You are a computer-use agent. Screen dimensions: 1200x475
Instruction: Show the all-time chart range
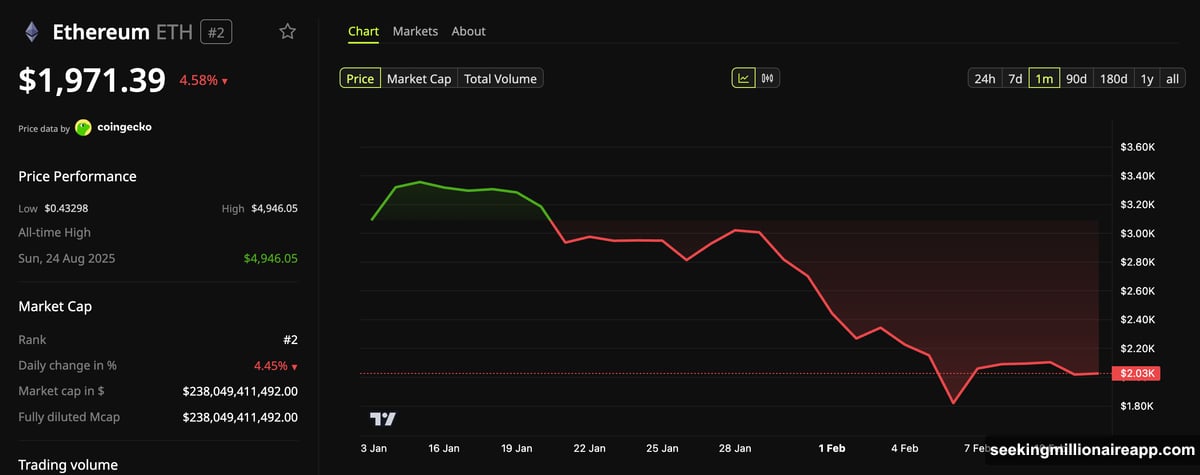click(1173, 79)
